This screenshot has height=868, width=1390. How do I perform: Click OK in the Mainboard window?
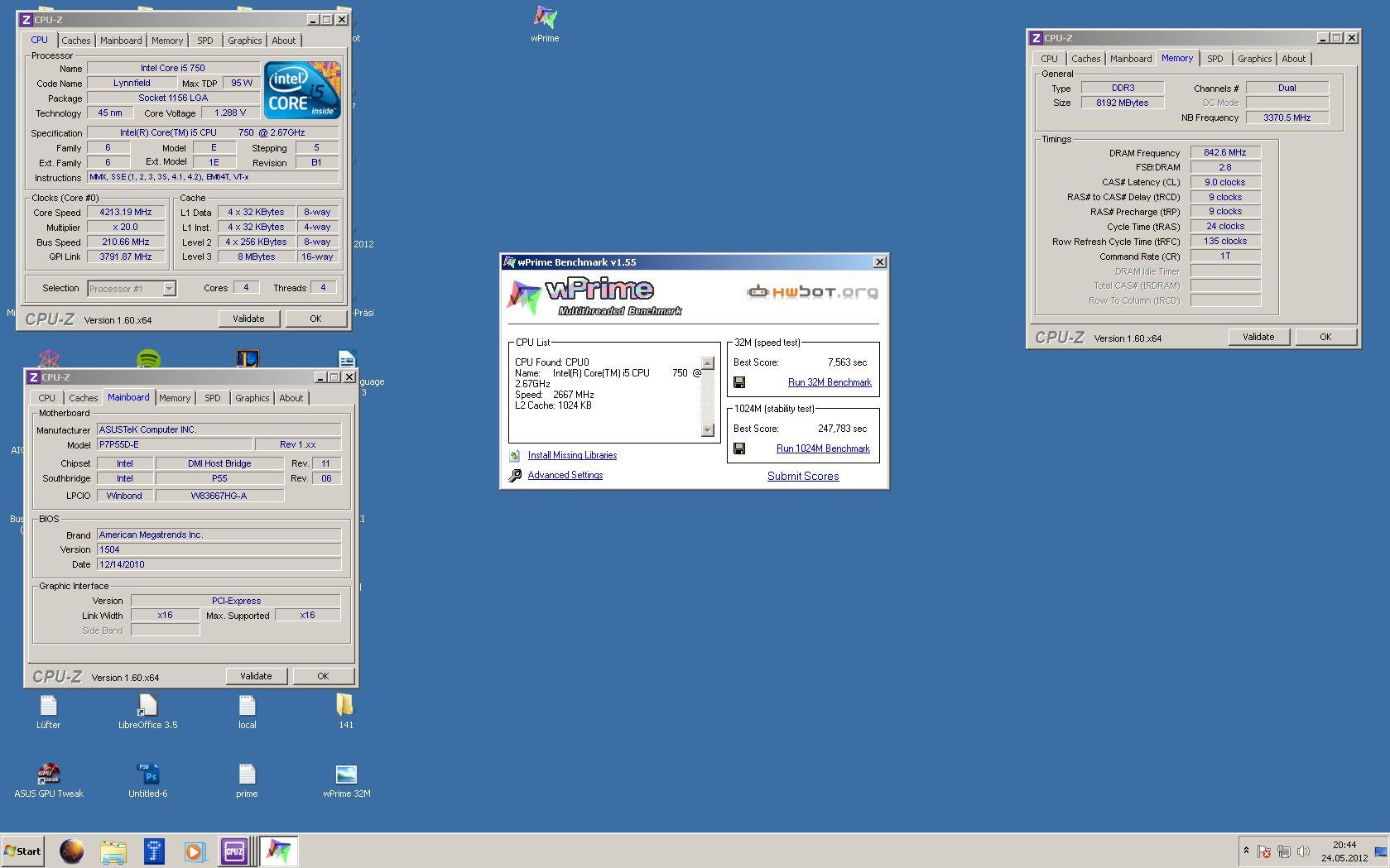tap(323, 676)
